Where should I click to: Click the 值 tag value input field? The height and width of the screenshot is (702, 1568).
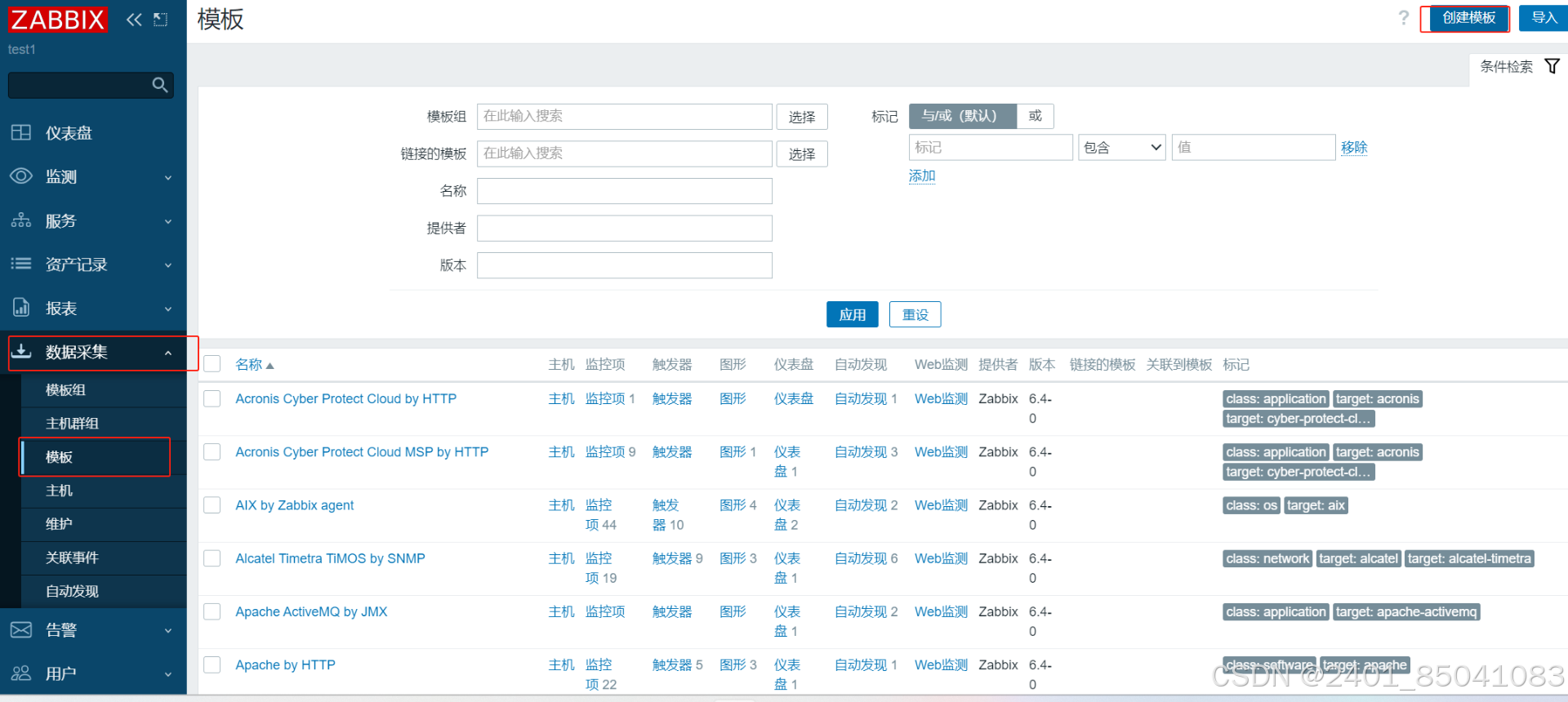coord(1254,147)
